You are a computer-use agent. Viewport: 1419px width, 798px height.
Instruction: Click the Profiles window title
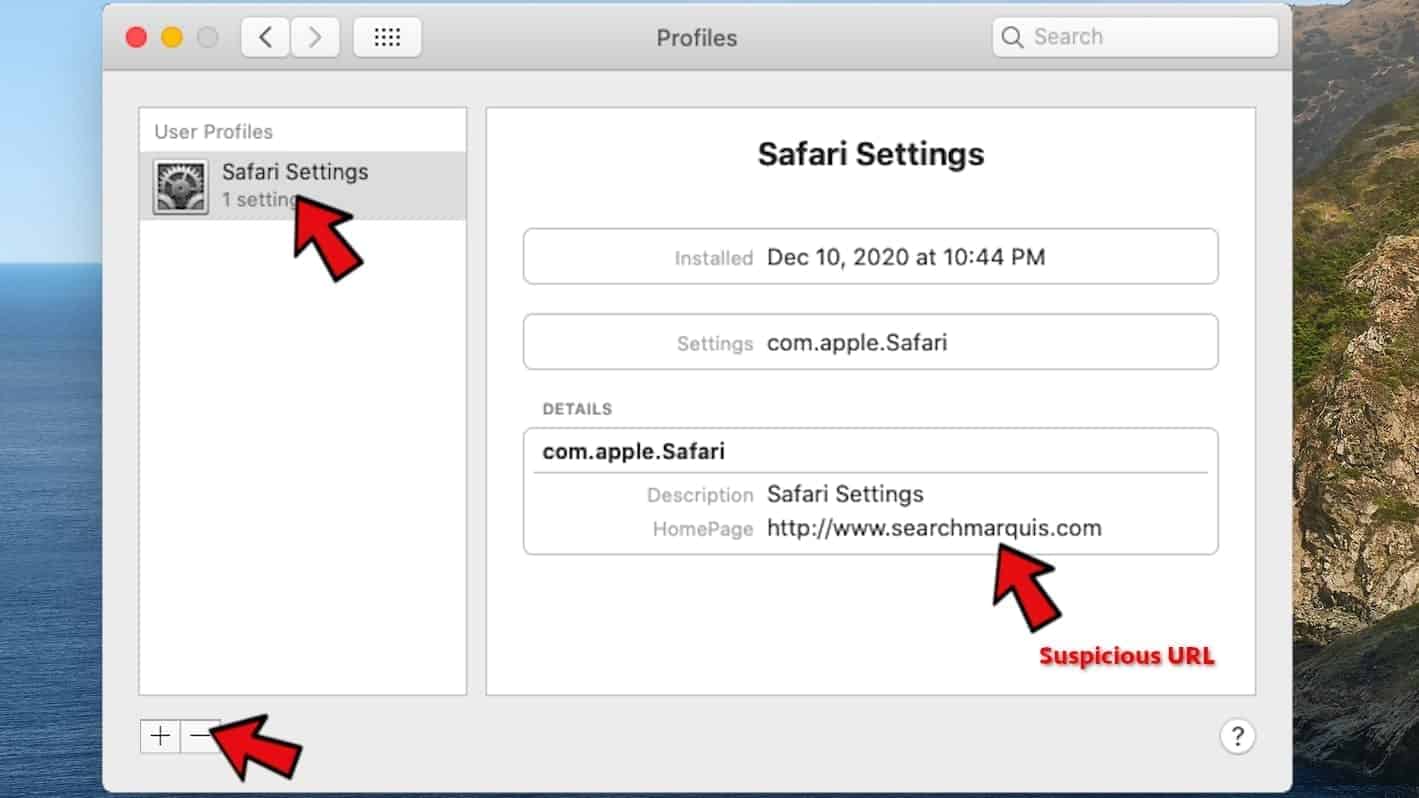[x=697, y=38]
